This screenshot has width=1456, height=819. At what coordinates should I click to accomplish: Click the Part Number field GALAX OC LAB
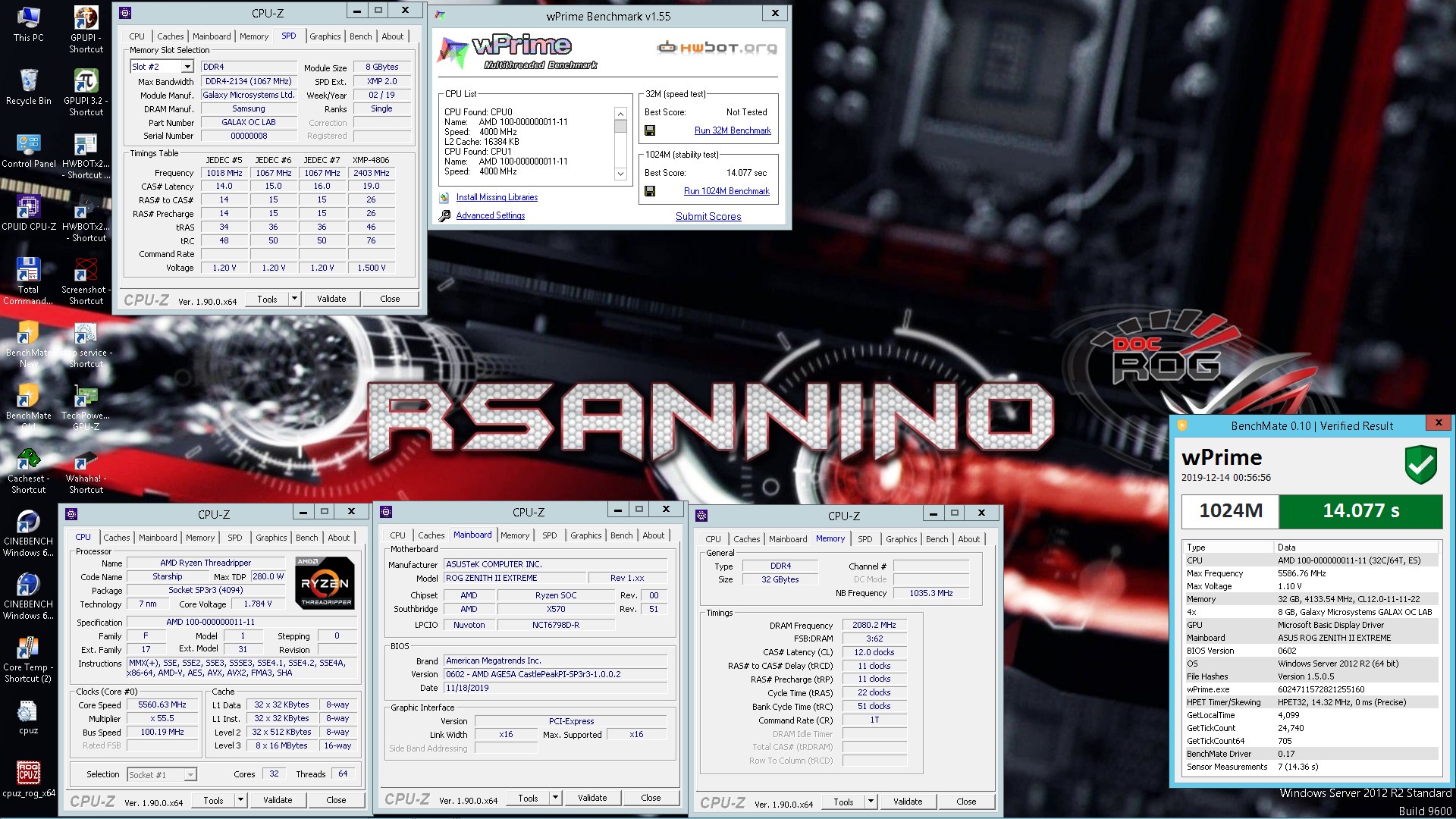249,122
